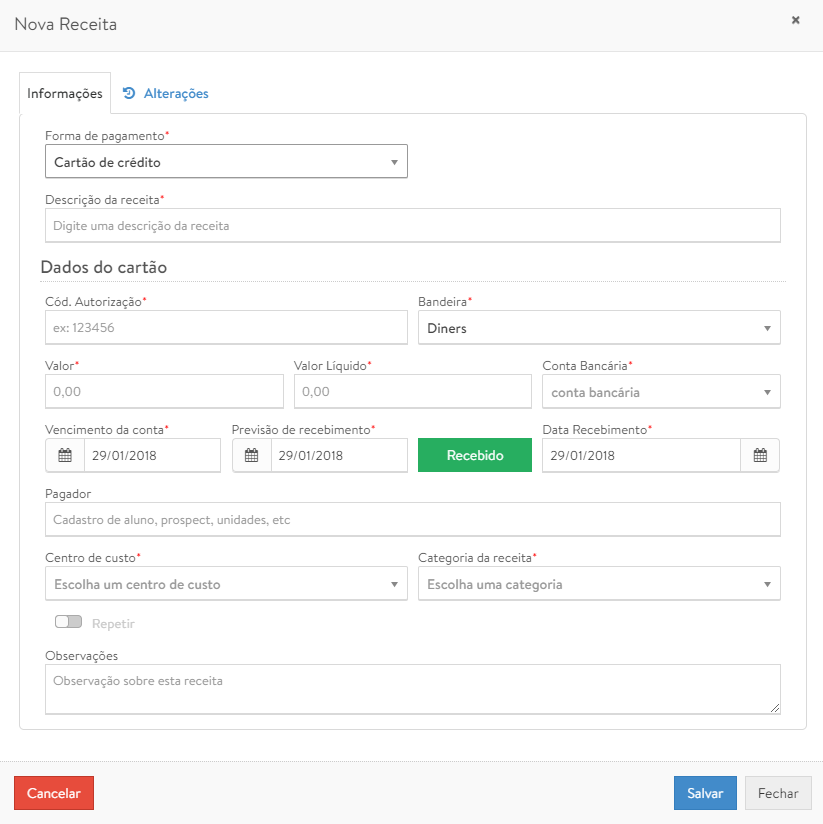Expand the Categoria da receita dropdown
Image resolution: width=823 pixels, height=824 pixels.
pos(598,584)
